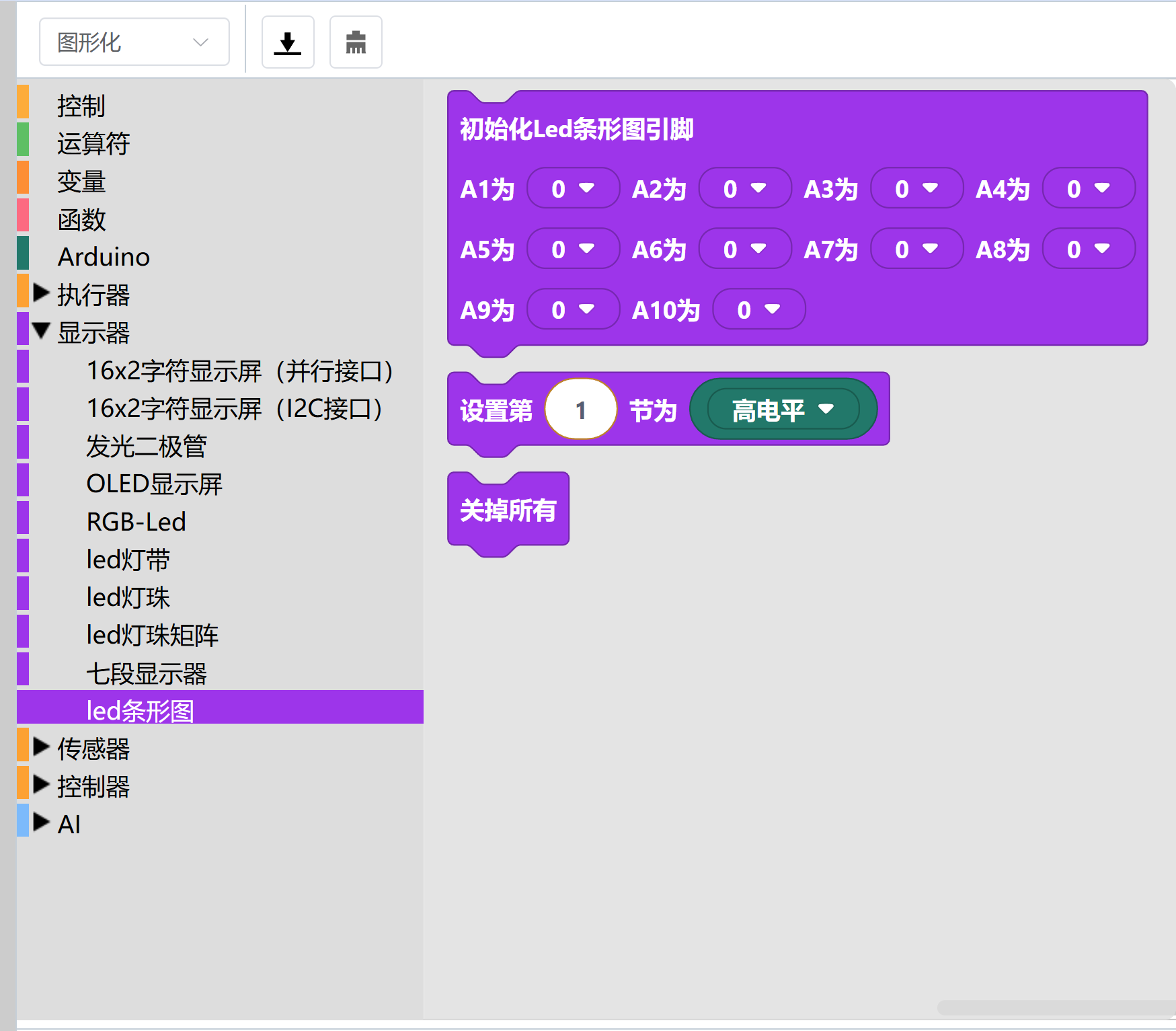Collapse the 显示器 category
Viewport: 1176px width, 1031px height.
coord(42,331)
